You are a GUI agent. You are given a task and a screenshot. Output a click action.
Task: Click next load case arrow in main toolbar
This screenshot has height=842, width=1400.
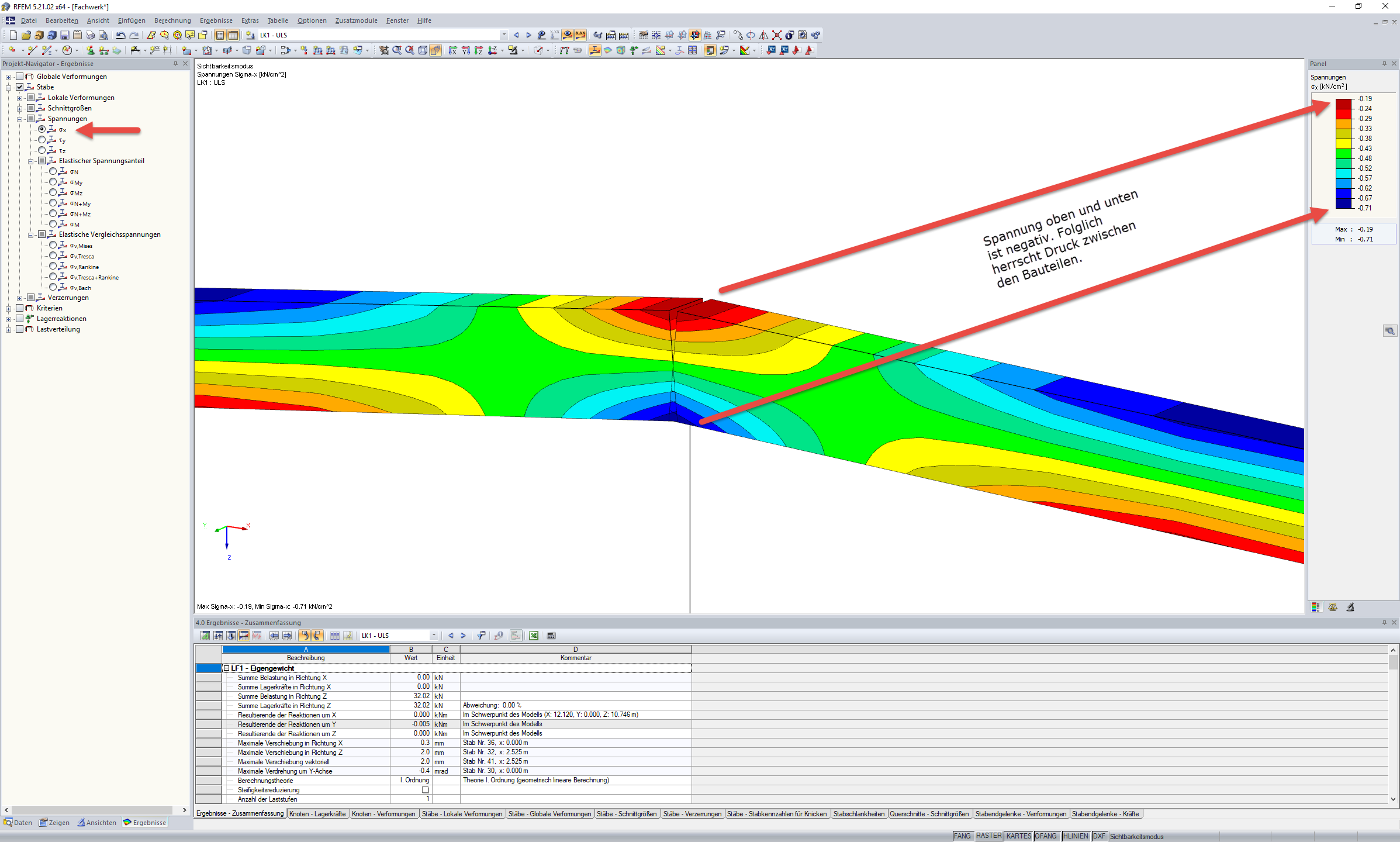click(x=528, y=35)
